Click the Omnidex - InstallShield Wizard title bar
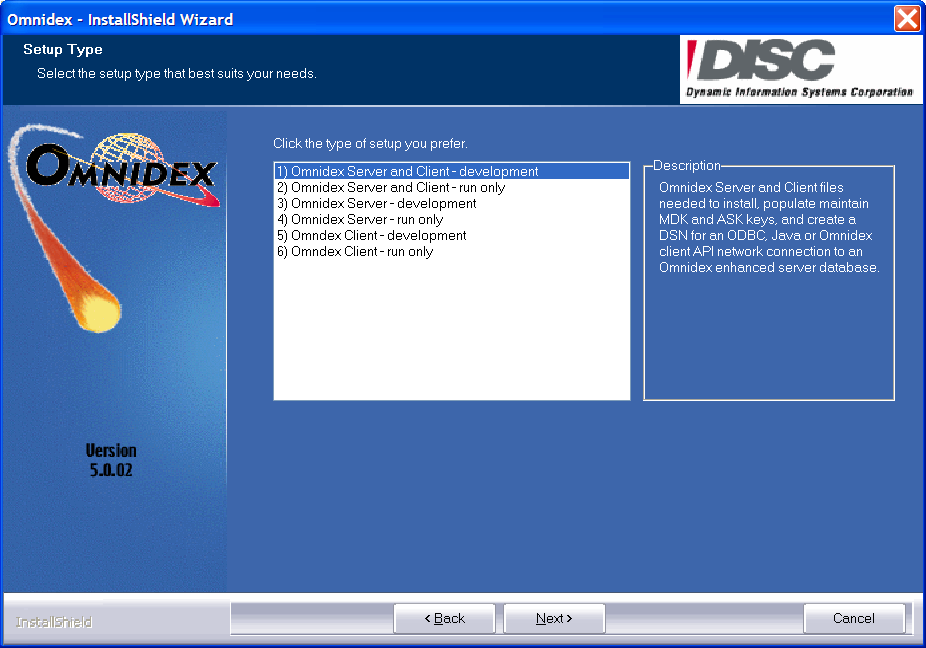Screen dimensions: 926x648 click(x=400, y=18)
